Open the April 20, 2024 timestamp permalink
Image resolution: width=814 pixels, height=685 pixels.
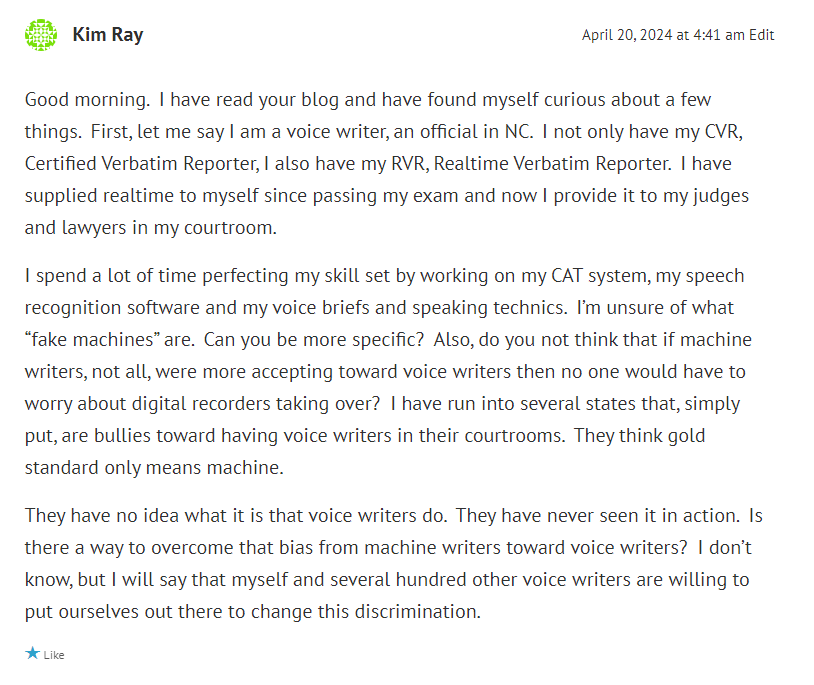(x=663, y=35)
